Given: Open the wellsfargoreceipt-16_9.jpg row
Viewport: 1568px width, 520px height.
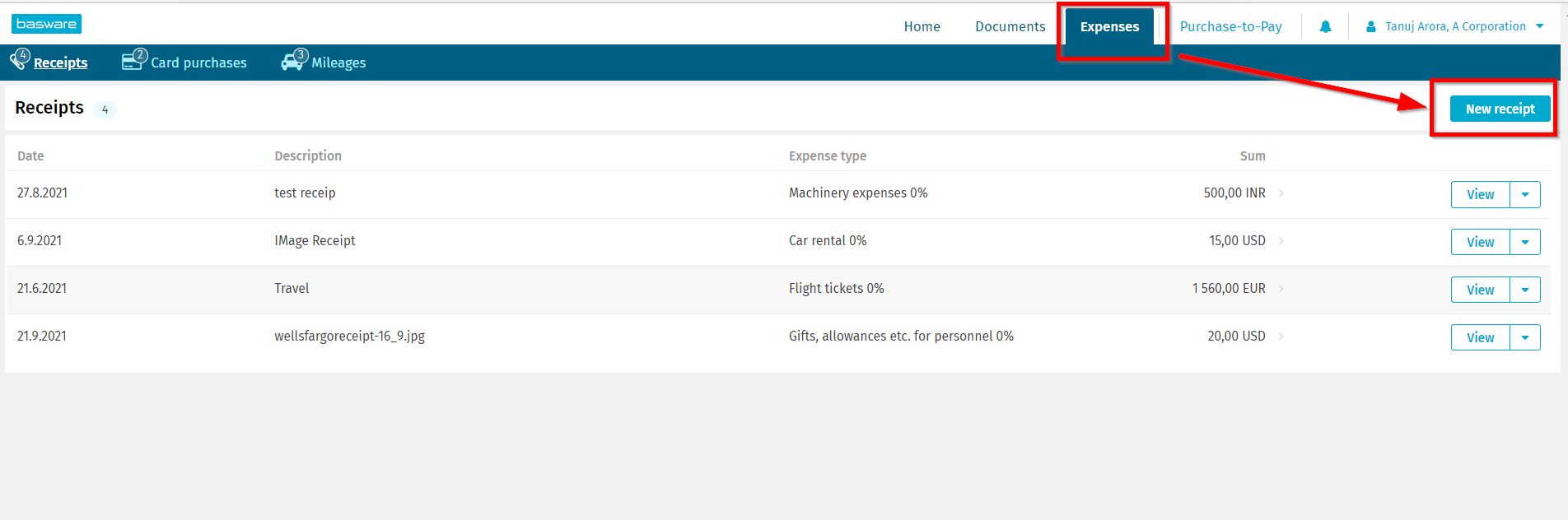Looking at the screenshot, I should click(x=349, y=337).
